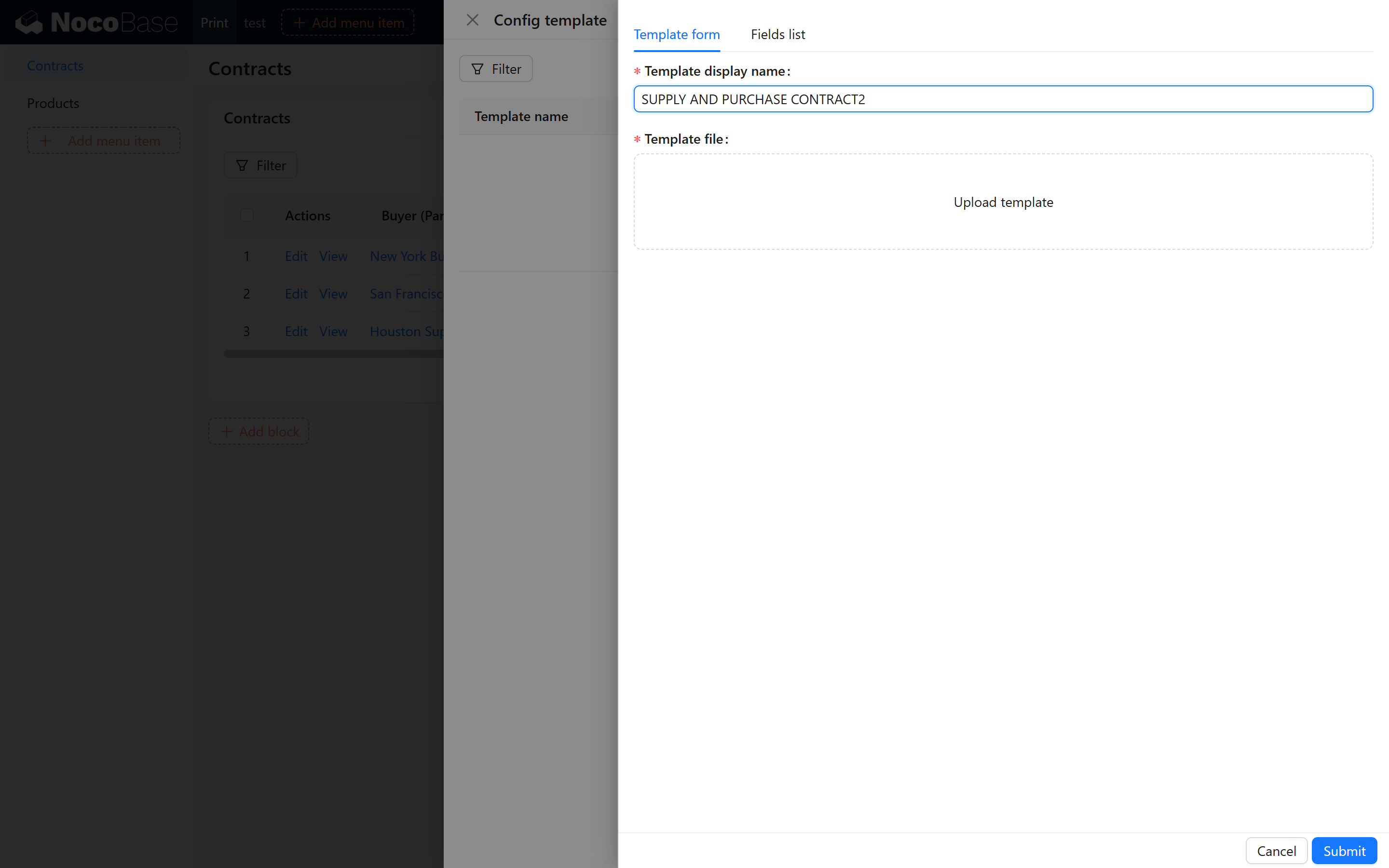Click the plus icon for Add menu item in the sidebar
This screenshot has width=1389, height=868.
click(x=45, y=141)
